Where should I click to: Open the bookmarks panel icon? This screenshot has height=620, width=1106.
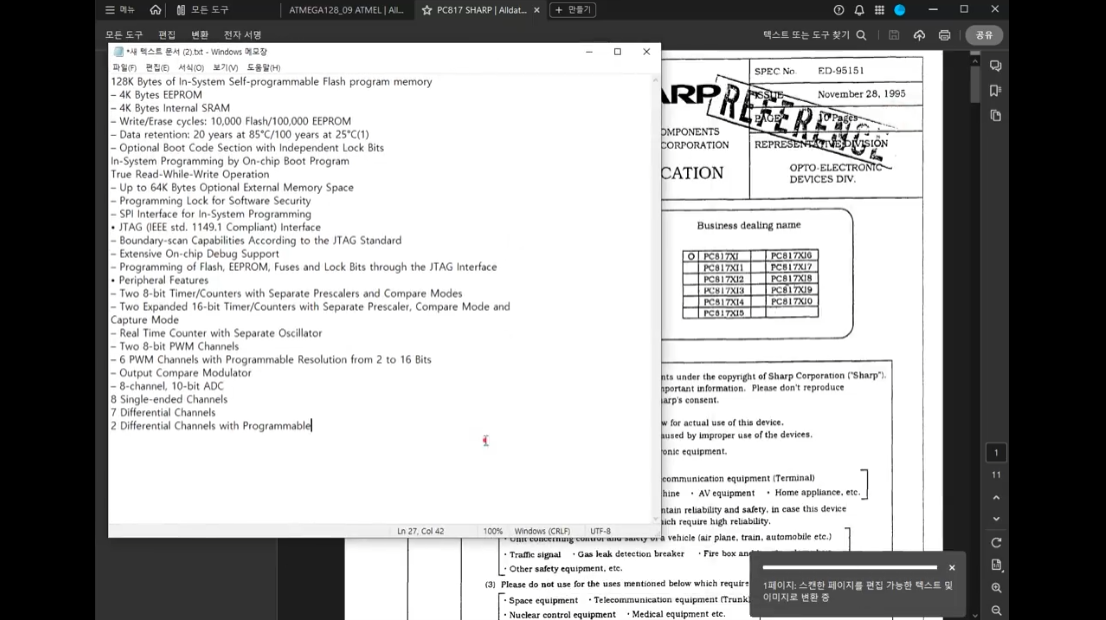tap(996, 90)
